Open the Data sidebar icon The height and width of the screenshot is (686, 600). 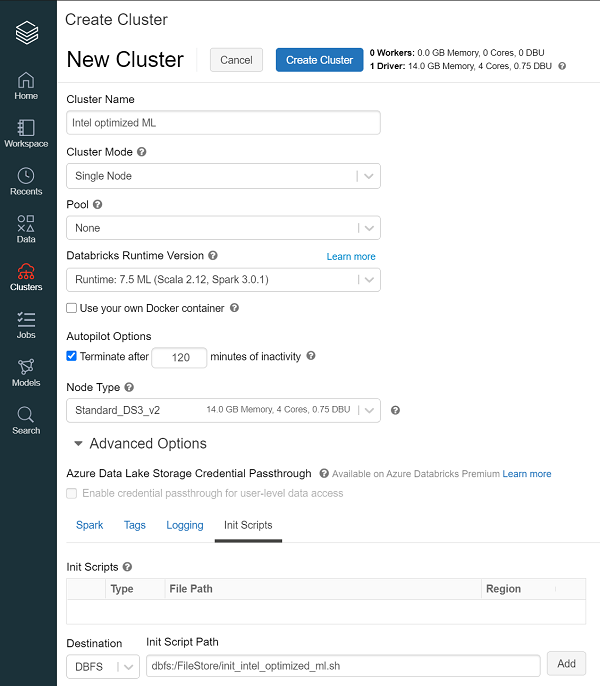[26, 229]
